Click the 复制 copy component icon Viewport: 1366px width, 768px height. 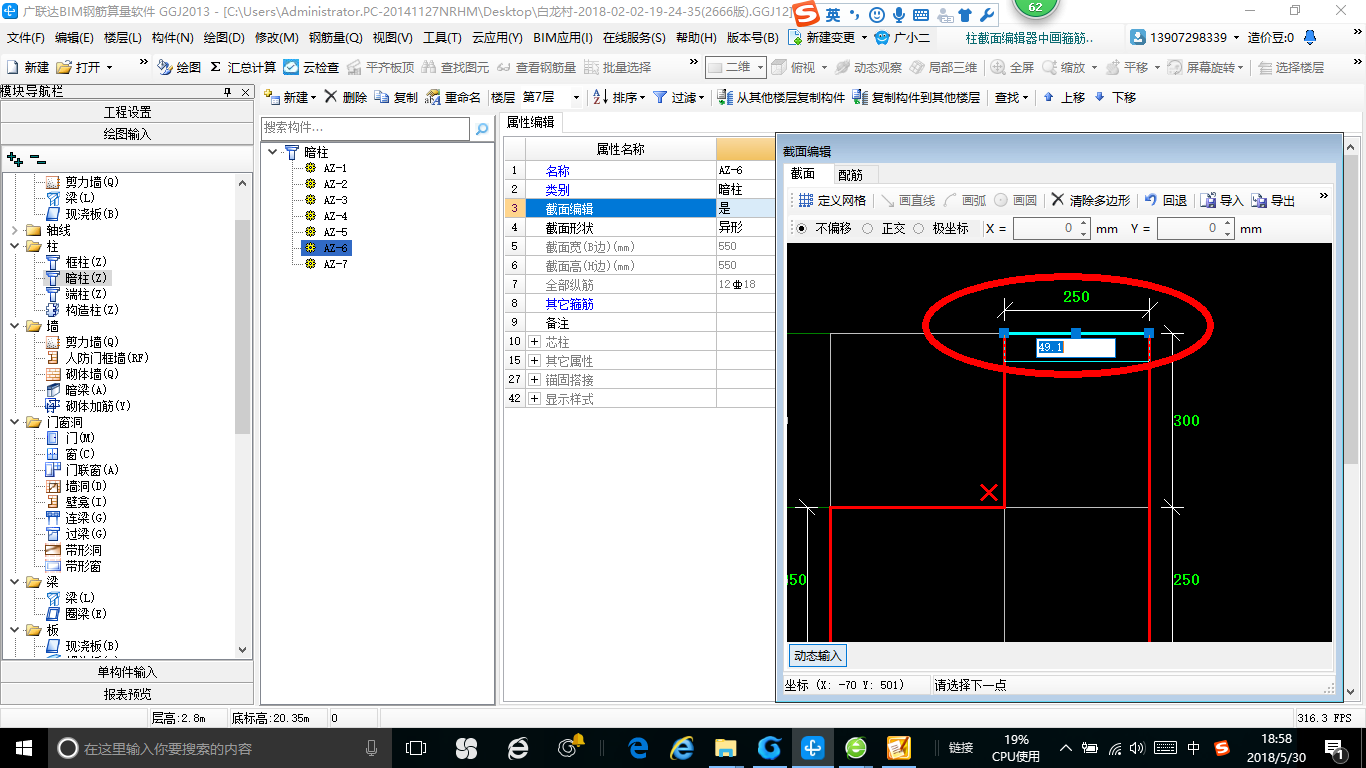(x=383, y=97)
